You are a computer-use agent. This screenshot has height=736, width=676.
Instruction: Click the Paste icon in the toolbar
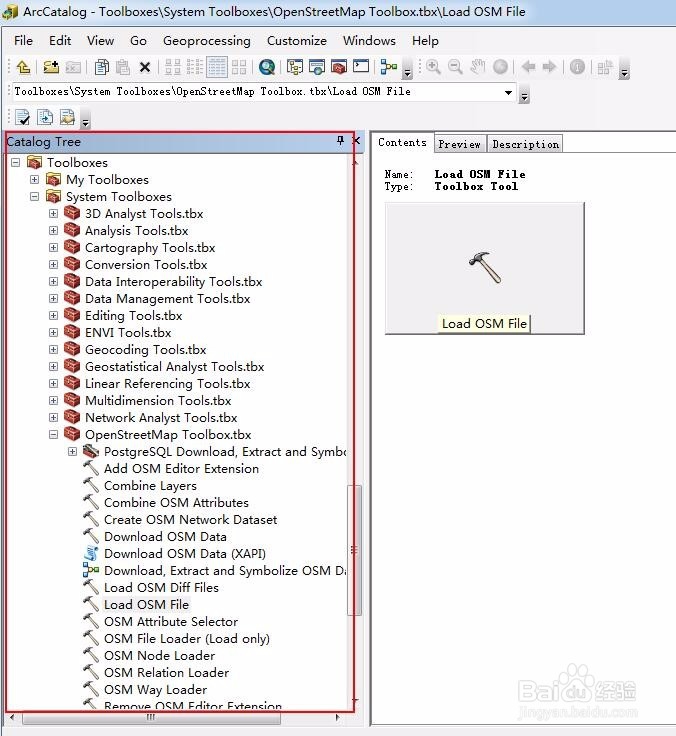point(123,67)
